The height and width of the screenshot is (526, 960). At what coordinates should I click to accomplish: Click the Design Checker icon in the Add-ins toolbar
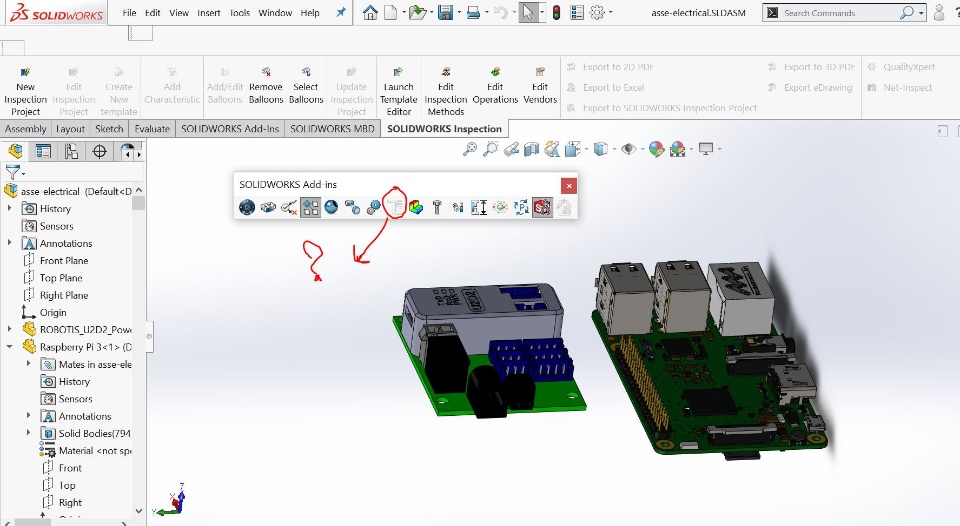coord(289,208)
